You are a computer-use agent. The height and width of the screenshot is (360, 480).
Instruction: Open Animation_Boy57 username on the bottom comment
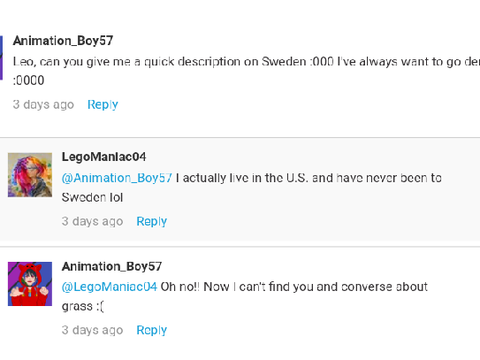pyautogui.click(x=112, y=266)
